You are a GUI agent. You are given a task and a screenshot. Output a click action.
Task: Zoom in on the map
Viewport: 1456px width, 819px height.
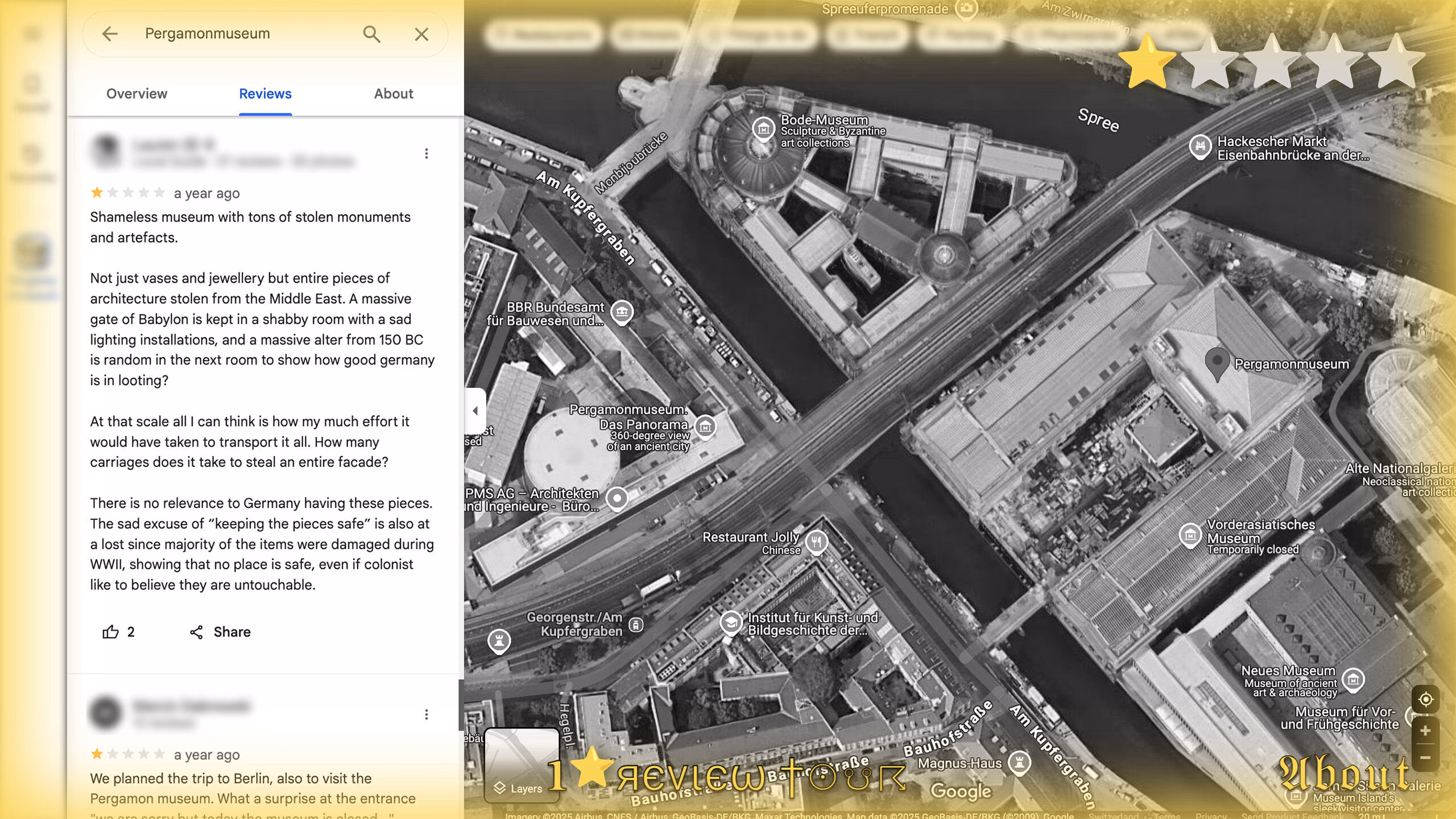1425,731
